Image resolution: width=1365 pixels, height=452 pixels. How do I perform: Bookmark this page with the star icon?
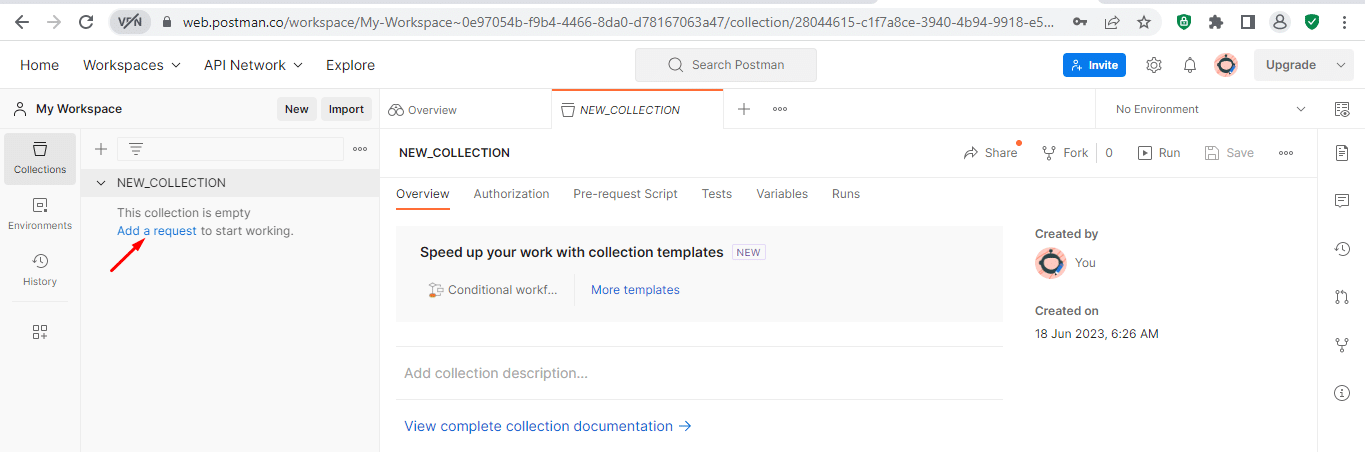[1144, 21]
